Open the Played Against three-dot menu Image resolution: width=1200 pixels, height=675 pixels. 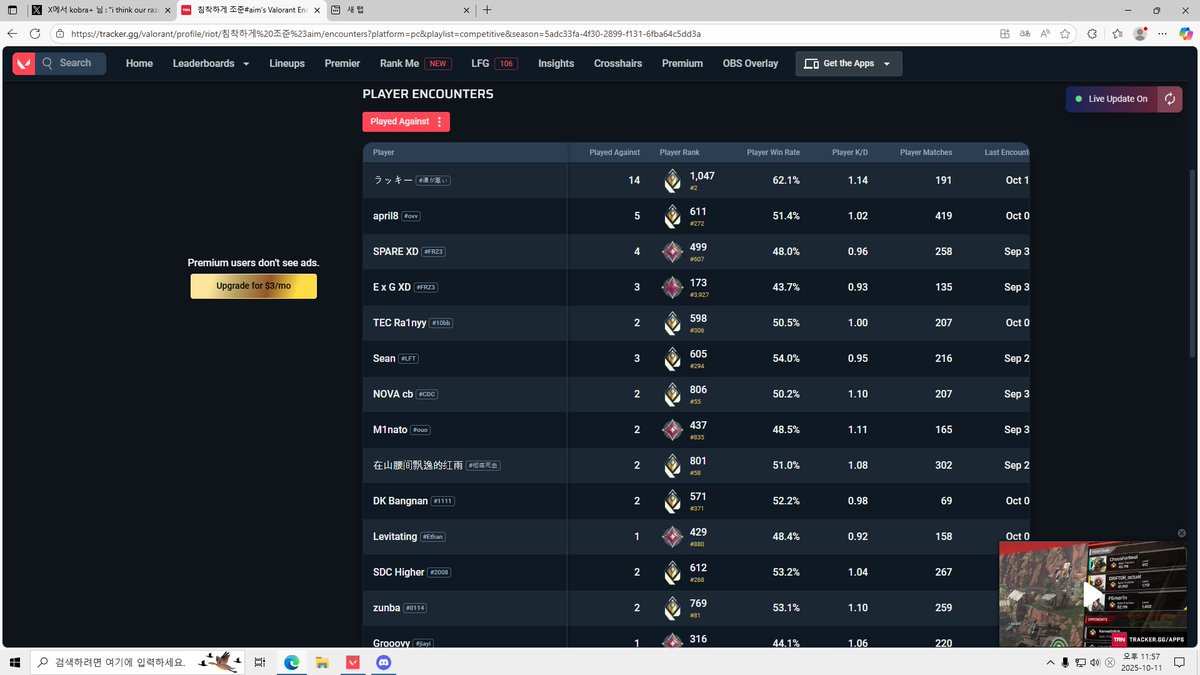tap(439, 121)
